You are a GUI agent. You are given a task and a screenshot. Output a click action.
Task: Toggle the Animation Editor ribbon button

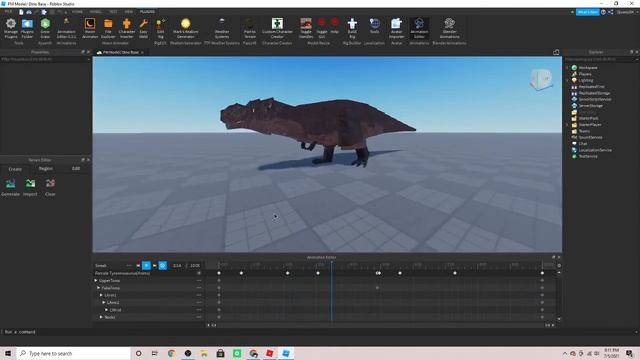coord(419,28)
